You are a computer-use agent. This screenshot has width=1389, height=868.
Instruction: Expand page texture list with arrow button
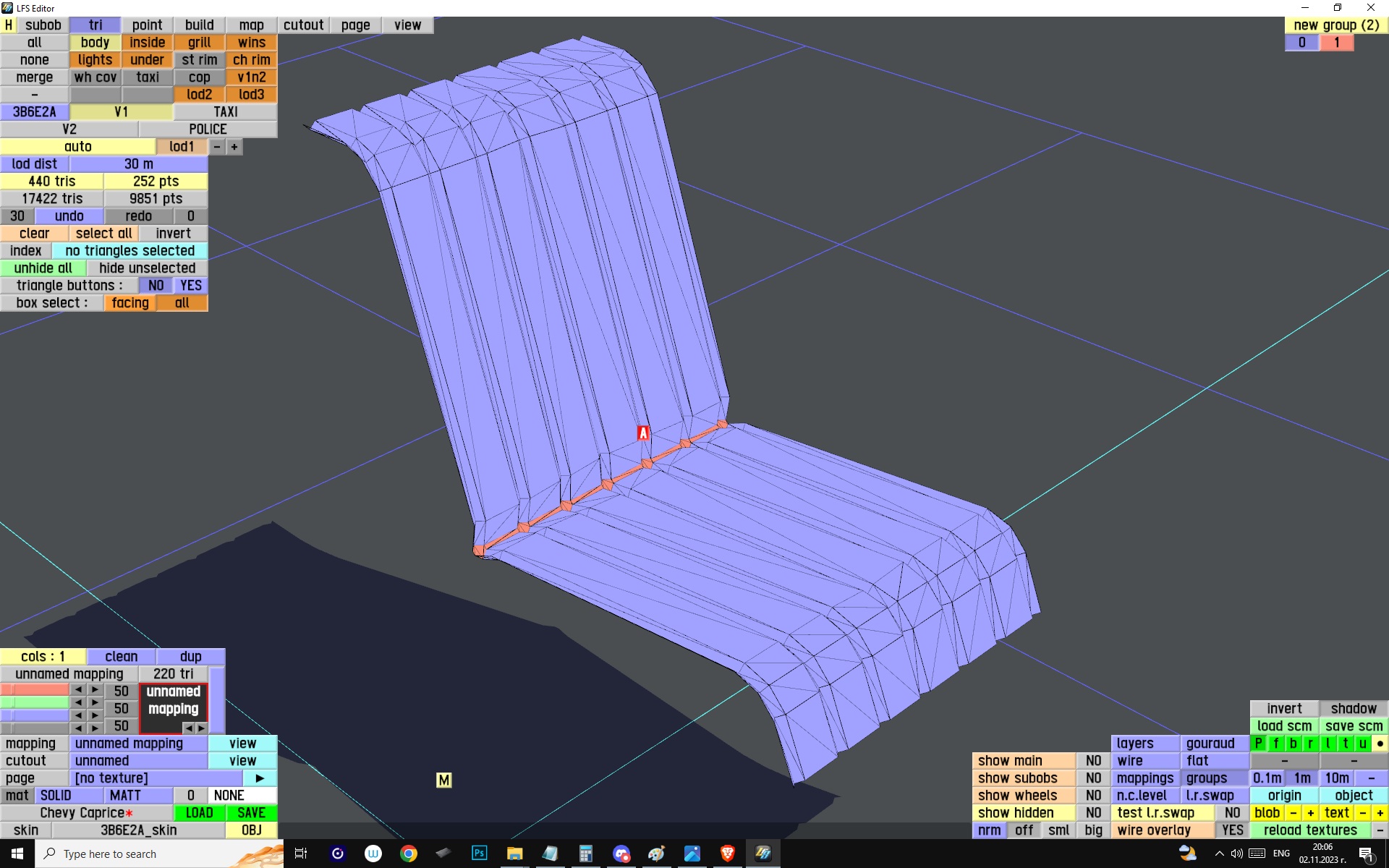click(x=260, y=778)
